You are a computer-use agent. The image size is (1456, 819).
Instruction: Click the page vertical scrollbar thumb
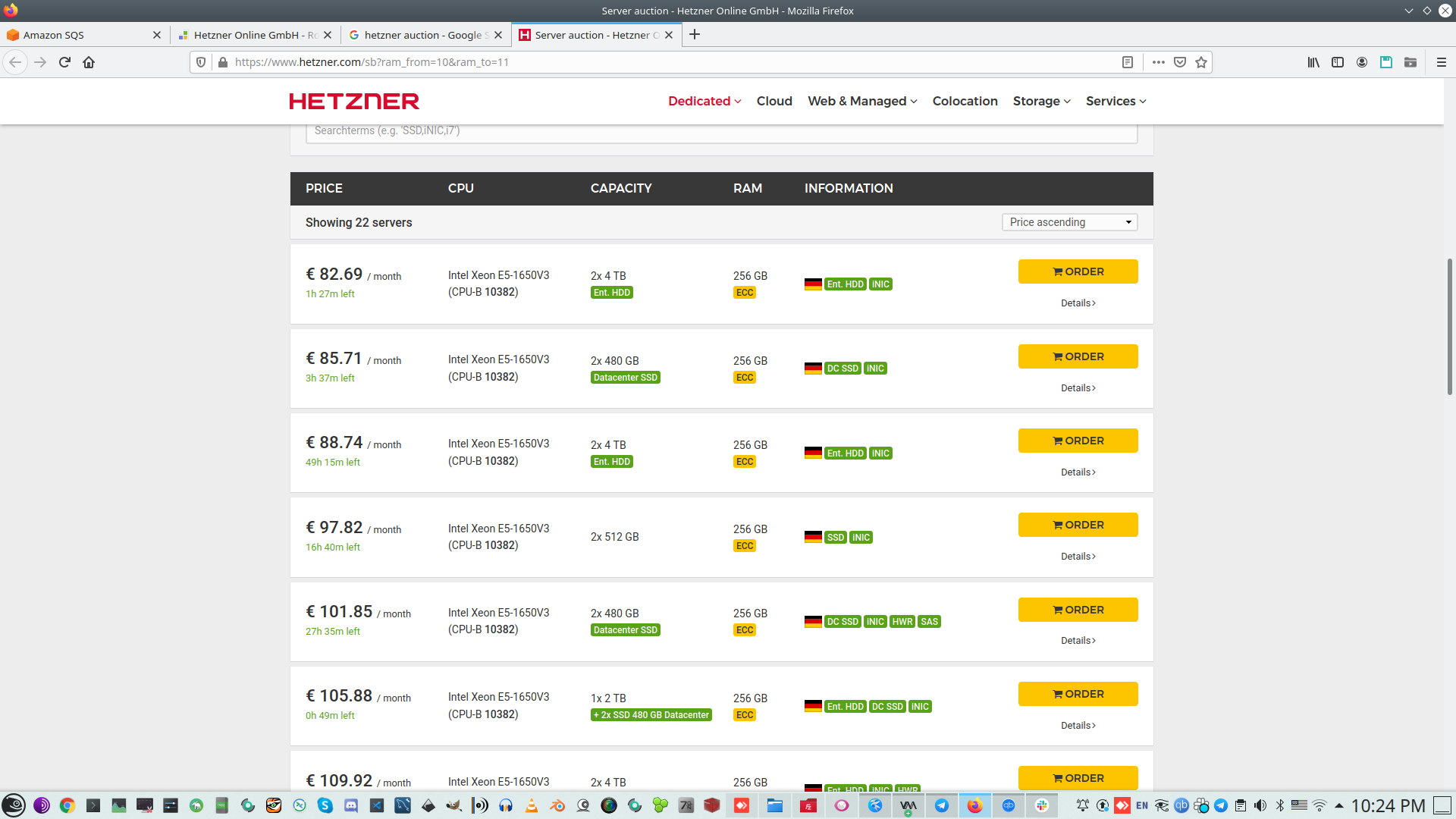point(1449,326)
